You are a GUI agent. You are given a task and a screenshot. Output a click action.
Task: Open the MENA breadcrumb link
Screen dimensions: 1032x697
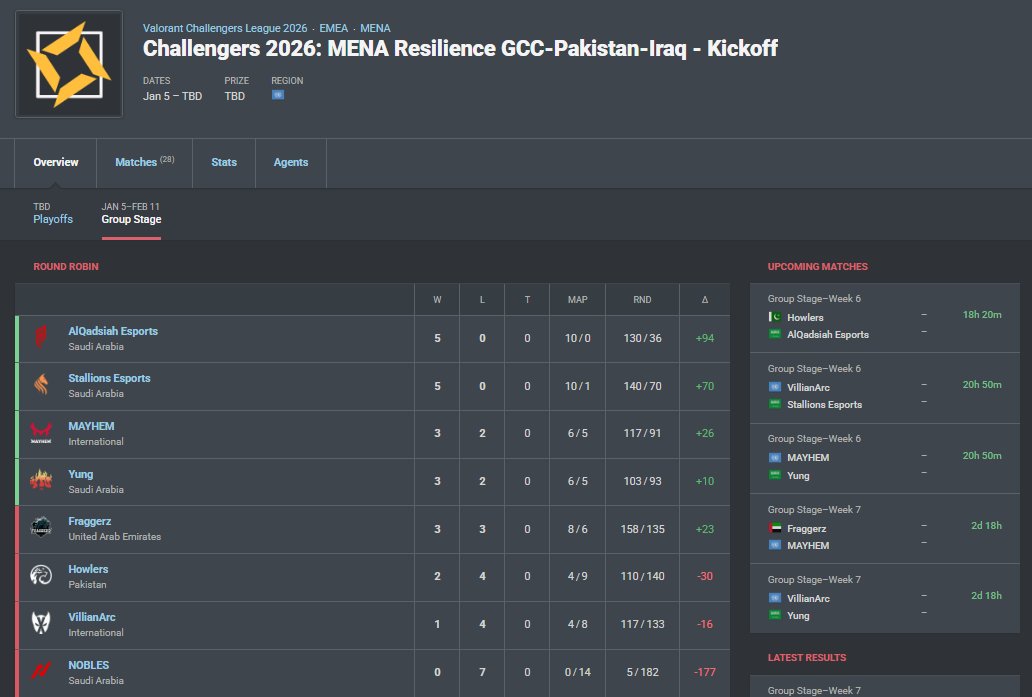coord(375,28)
